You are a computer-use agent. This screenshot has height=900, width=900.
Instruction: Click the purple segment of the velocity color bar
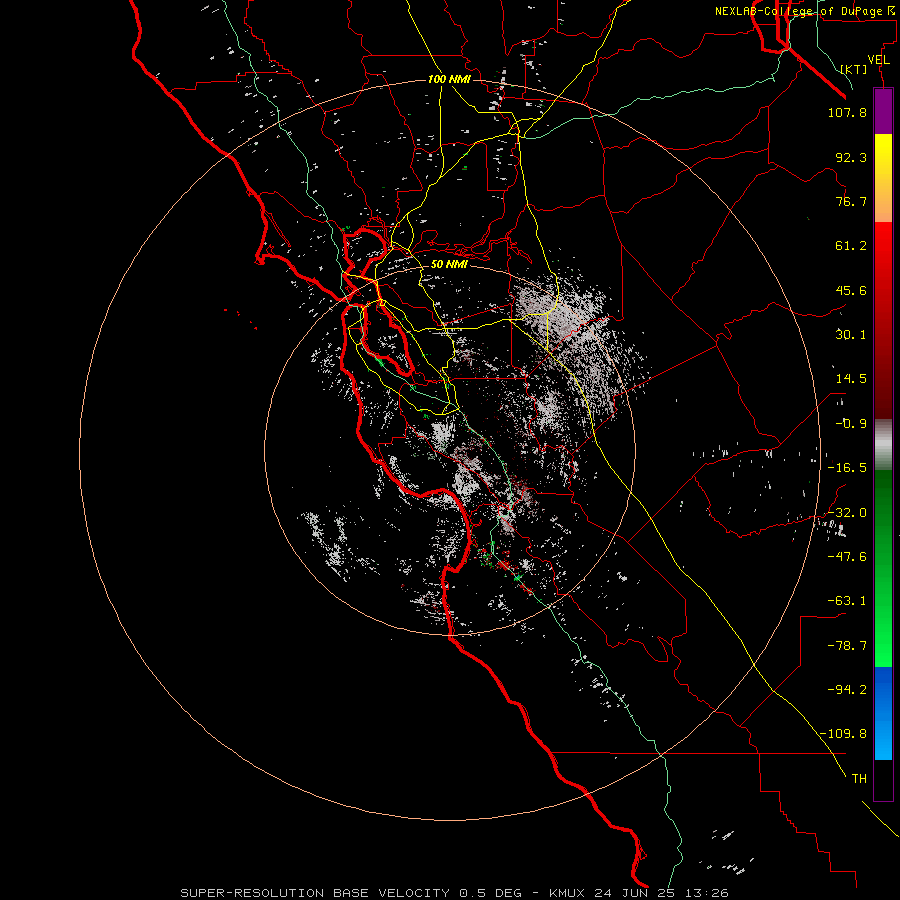click(x=883, y=111)
